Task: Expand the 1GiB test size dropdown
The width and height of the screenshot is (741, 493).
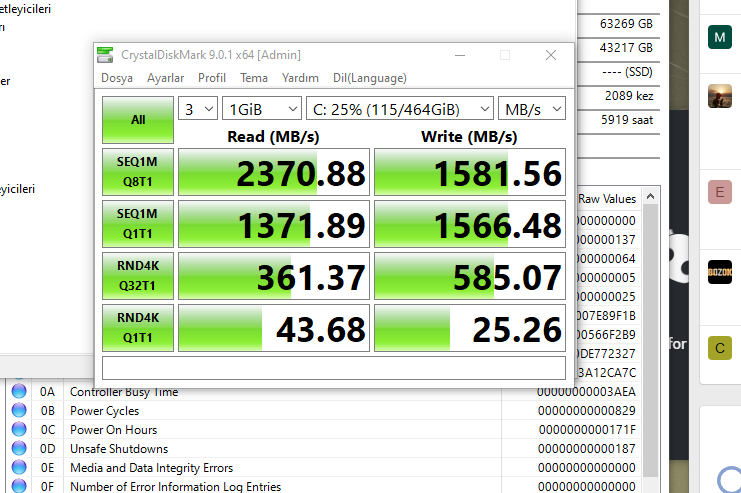Action: coord(262,109)
